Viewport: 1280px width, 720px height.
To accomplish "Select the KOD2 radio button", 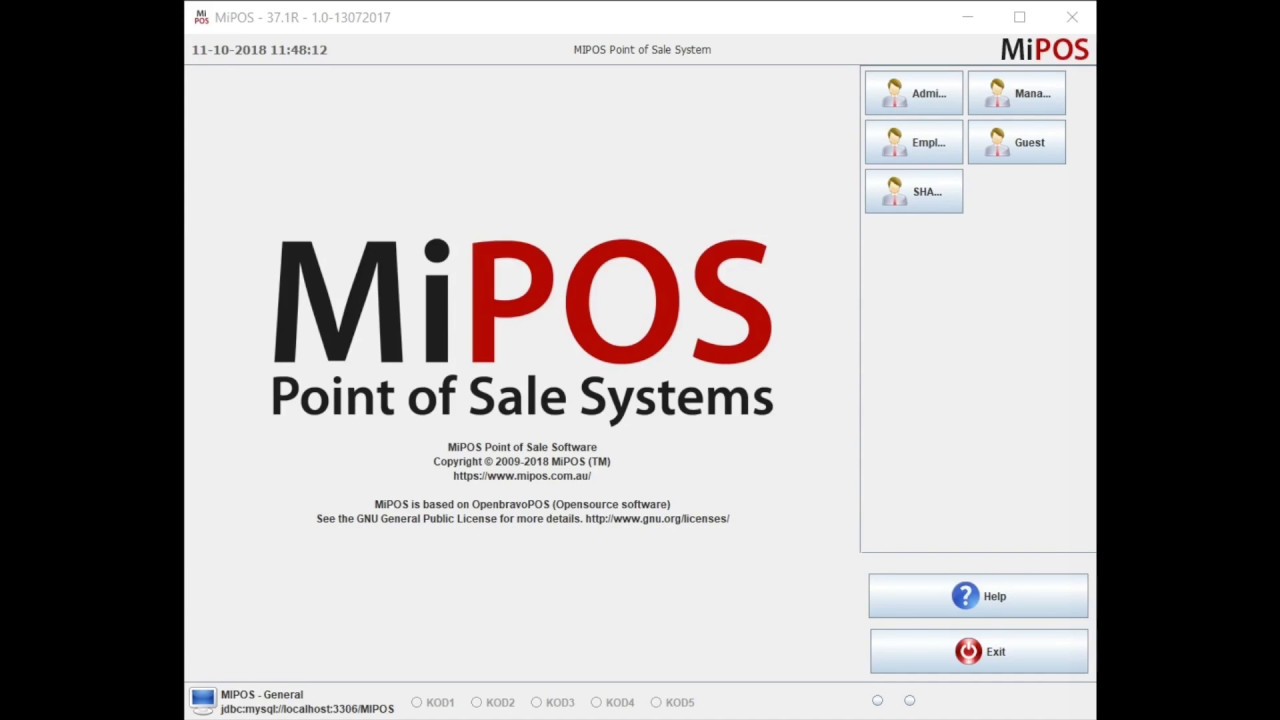I will coord(492,702).
